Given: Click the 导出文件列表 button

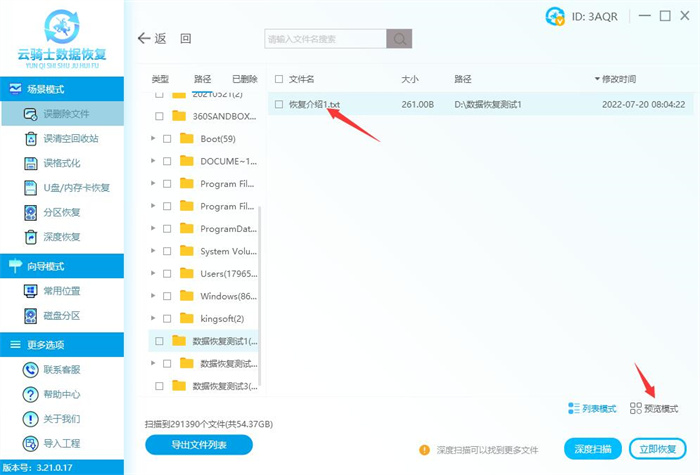Looking at the screenshot, I should click(x=198, y=444).
